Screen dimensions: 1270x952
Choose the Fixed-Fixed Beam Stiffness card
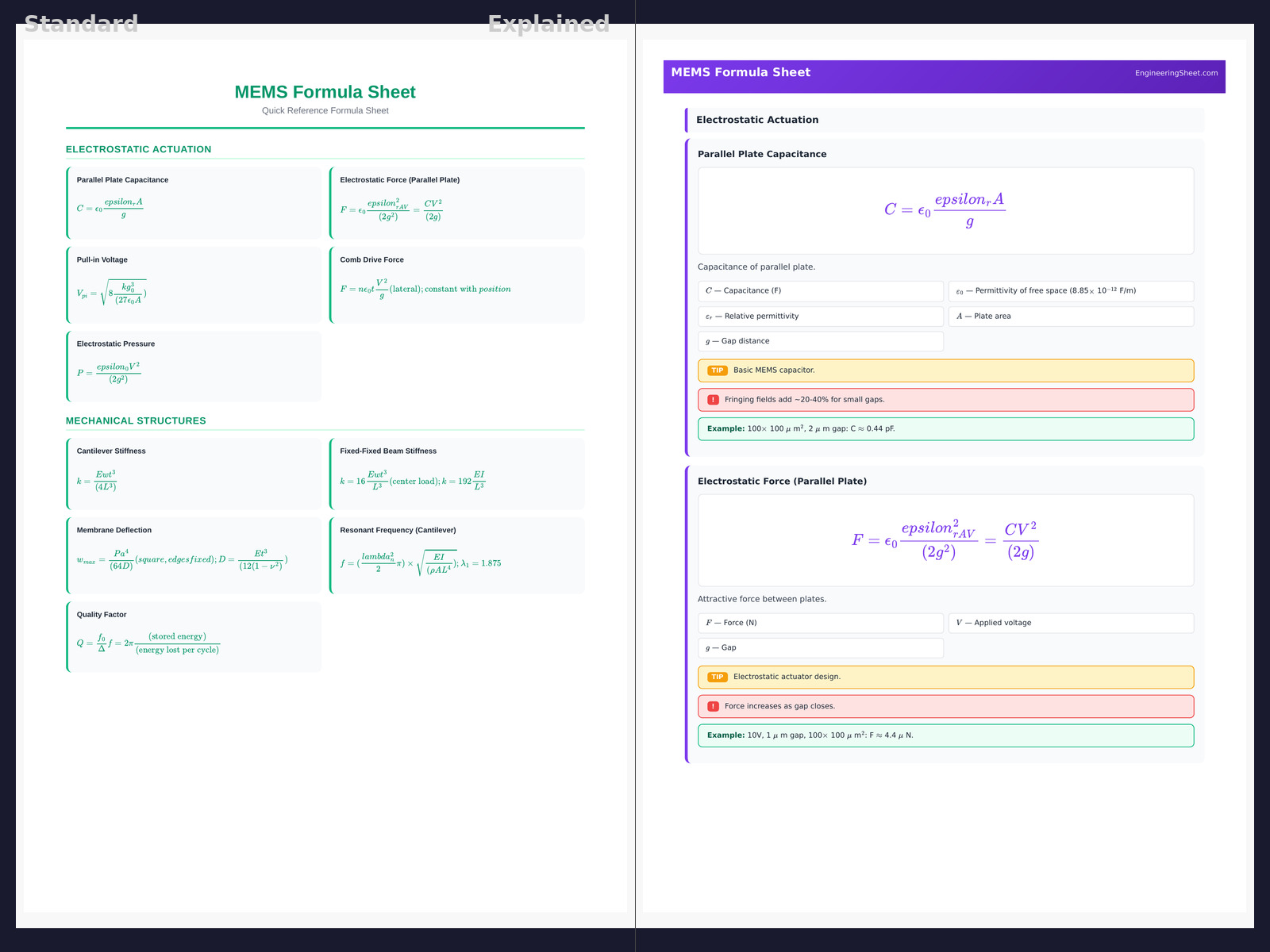point(457,474)
